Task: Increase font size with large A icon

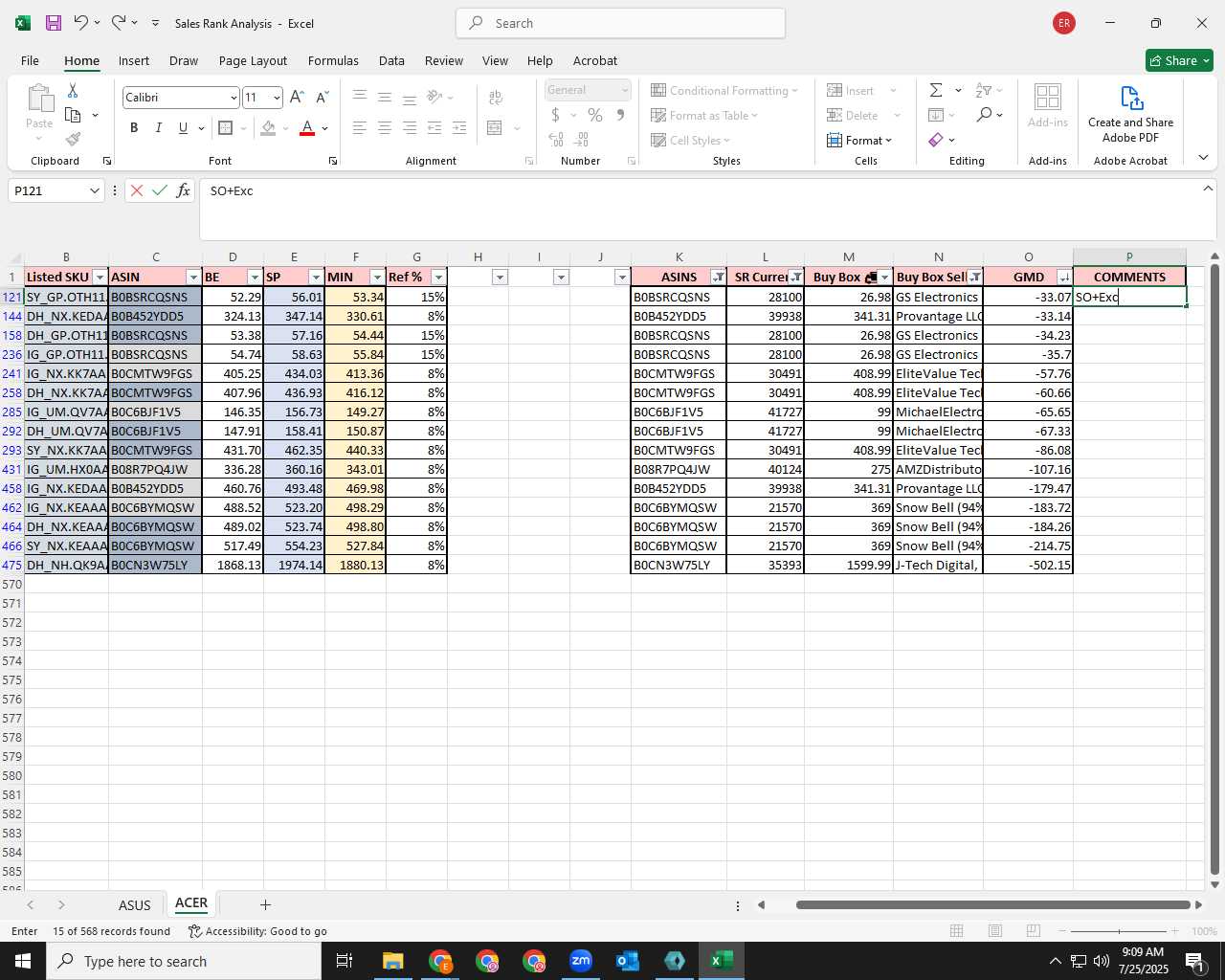Action: pyautogui.click(x=297, y=97)
